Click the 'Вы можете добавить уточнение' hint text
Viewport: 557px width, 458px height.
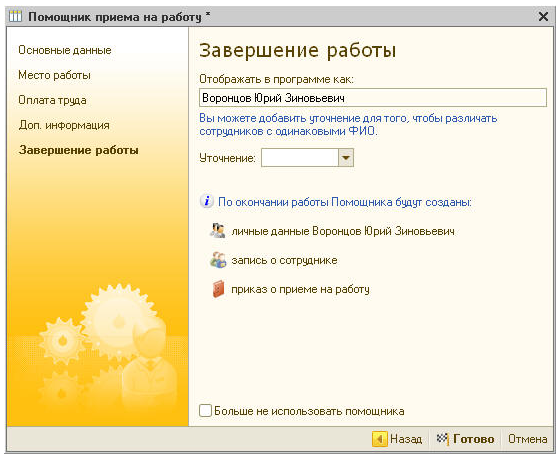pyautogui.click(x=348, y=124)
